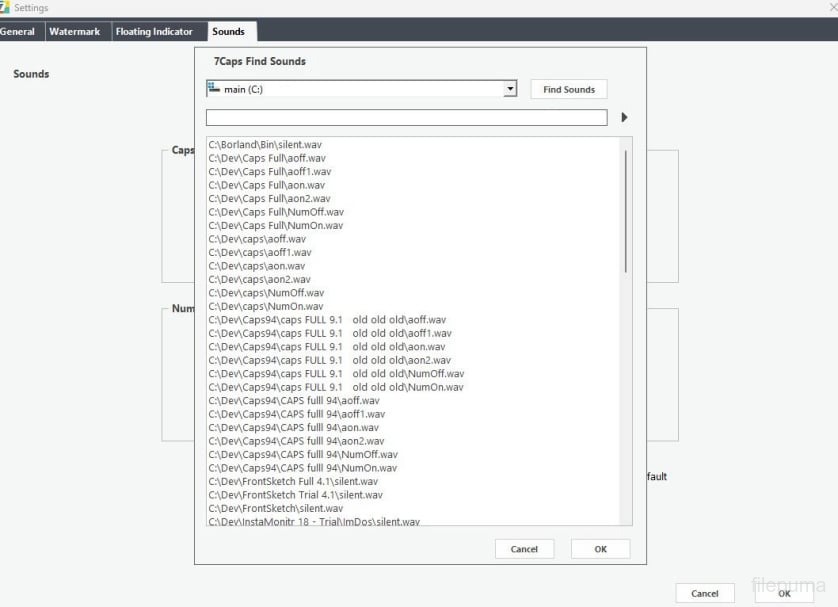This screenshot has width=838, height=607.
Task: Open the Watermark tab
Action: click(75, 32)
